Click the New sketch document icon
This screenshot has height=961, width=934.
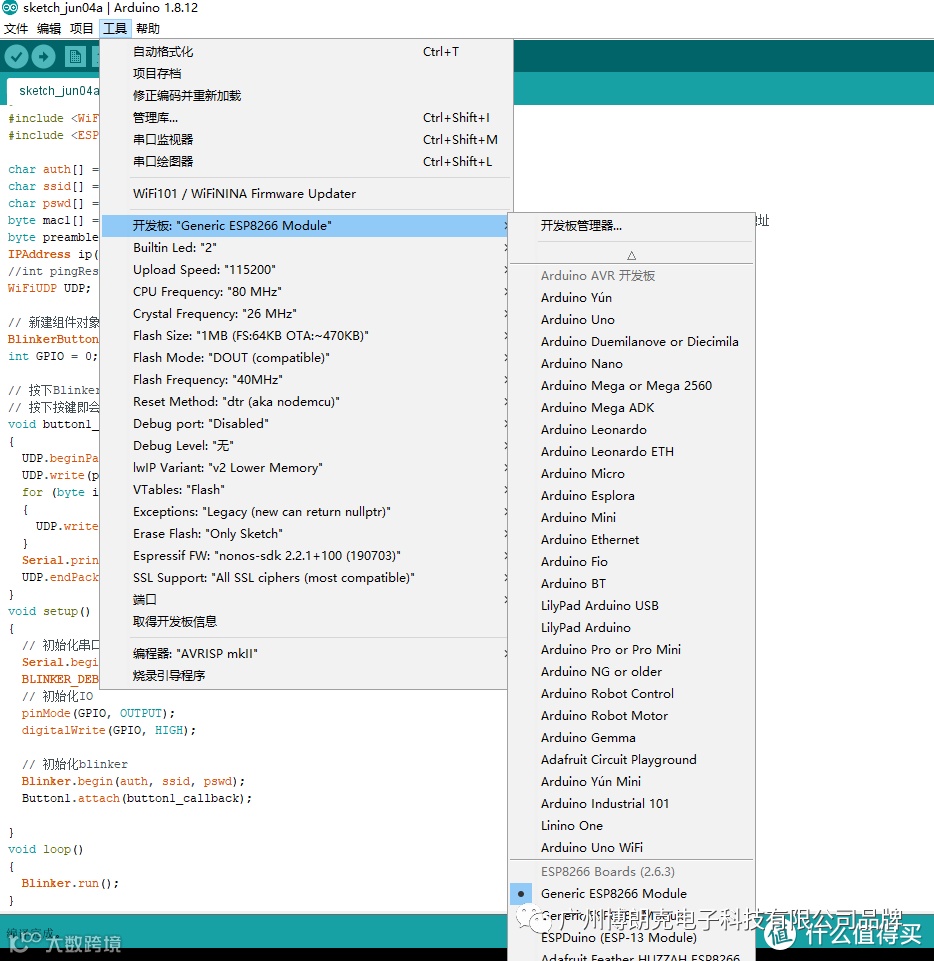pyautogui.click(x=75, y=57)
